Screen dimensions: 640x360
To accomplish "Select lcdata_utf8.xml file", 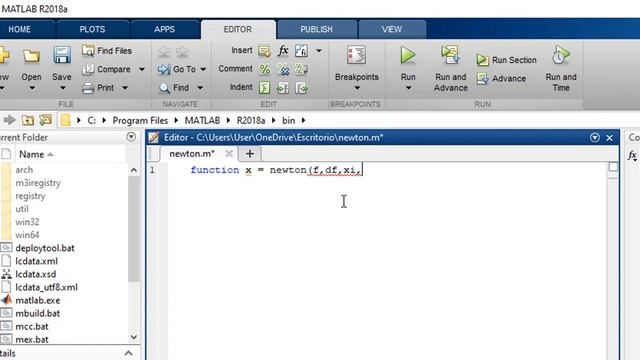I will (46, 287).
